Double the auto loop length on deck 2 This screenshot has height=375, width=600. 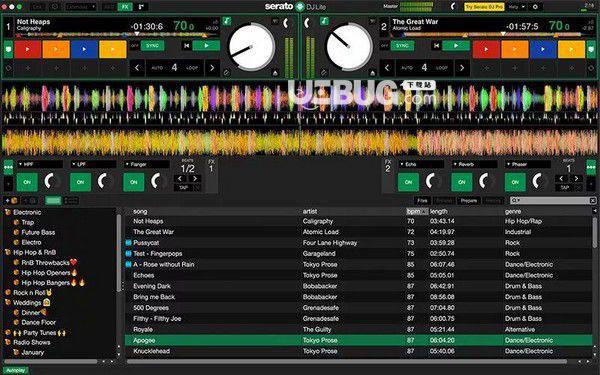462,68
